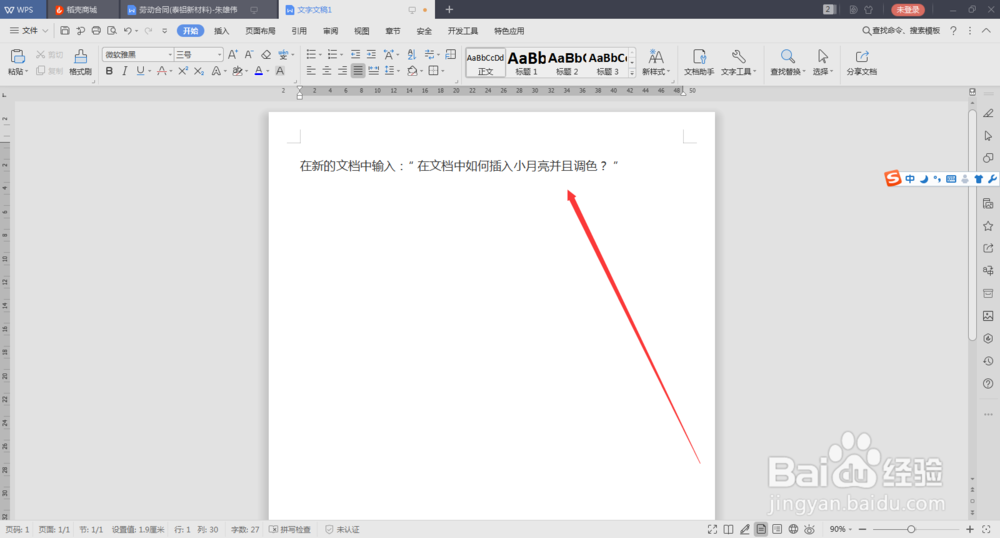Image resolution: width=1000 pixels, height=538 pixels.
Task: Open Document Assistant (文档助手)
Action: point(699,62)
